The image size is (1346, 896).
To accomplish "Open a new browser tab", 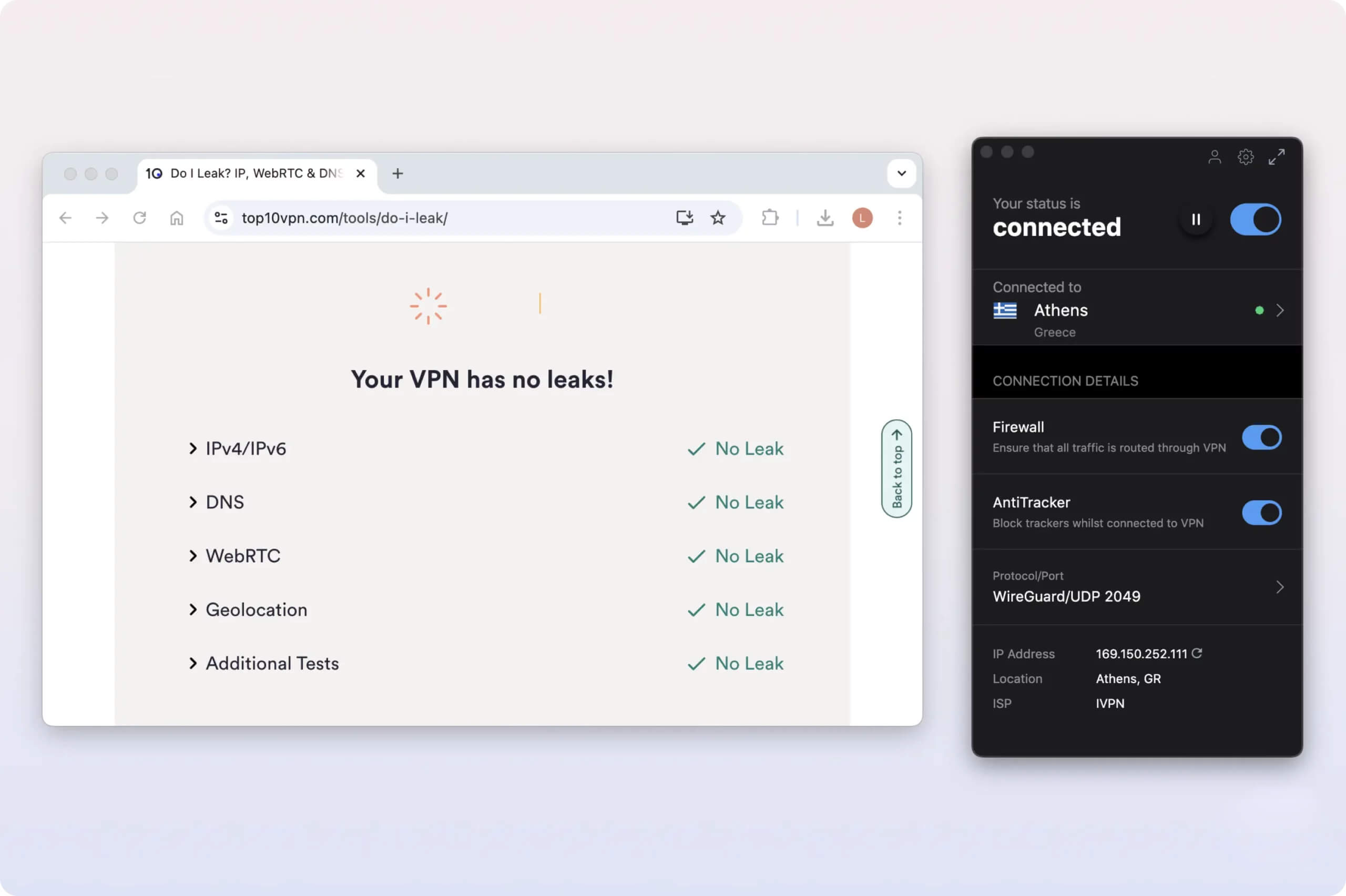I will [x=397, y=173].
